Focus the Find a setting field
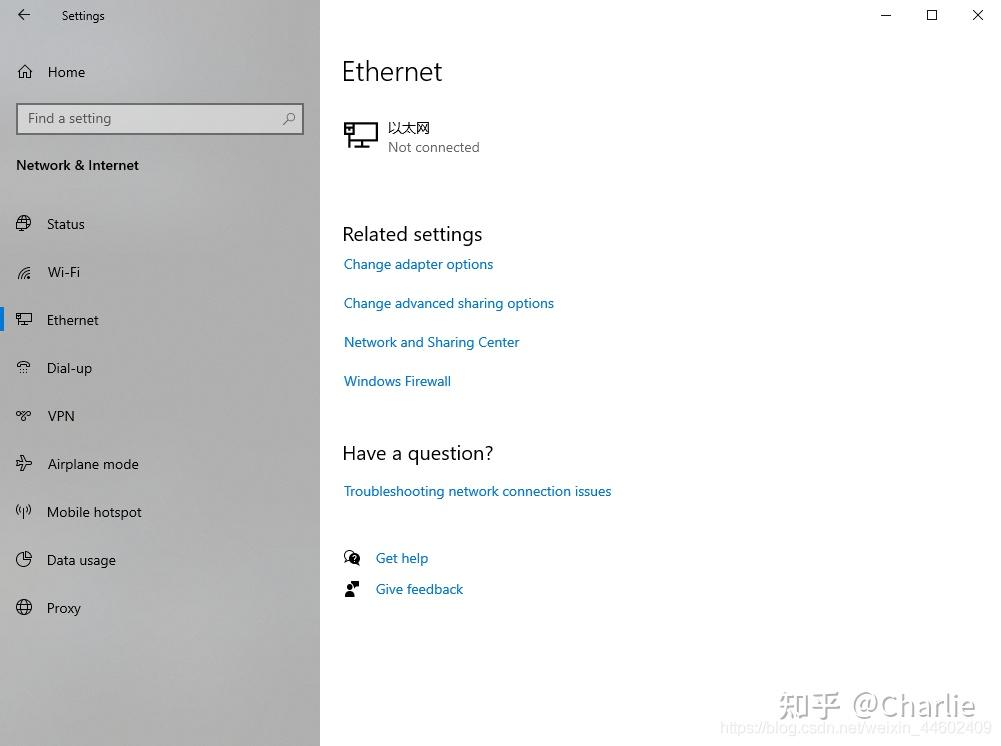1001x746 pixels. [160, 119]
